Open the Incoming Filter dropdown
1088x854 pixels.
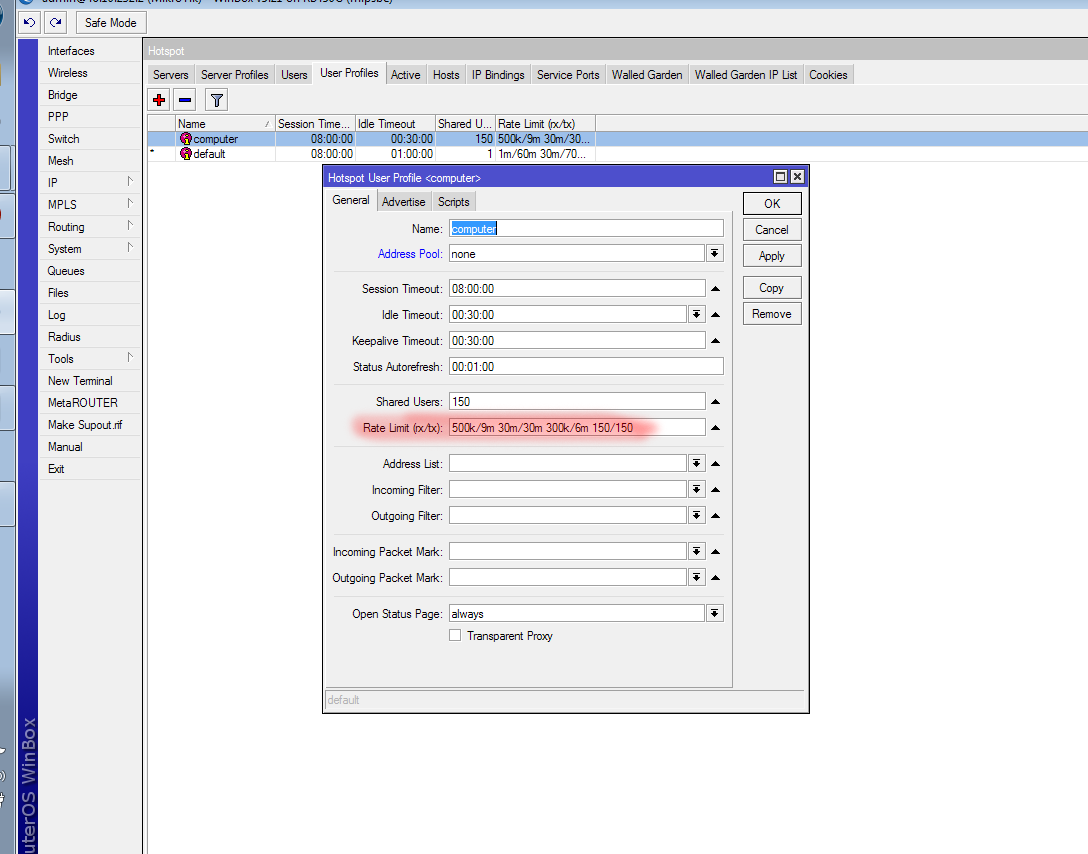(696, 490)
